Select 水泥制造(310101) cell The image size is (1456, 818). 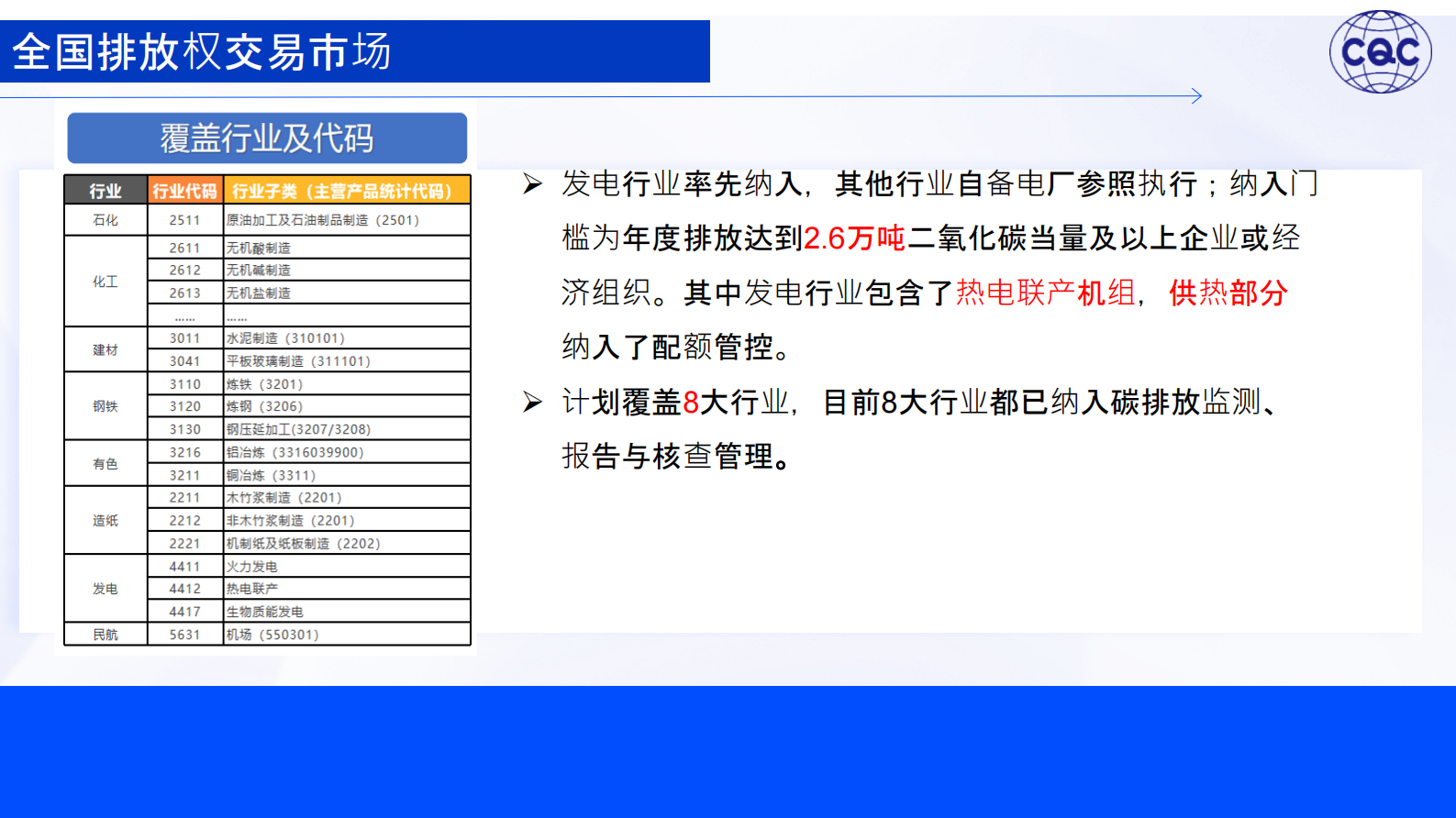coord(347,338)
